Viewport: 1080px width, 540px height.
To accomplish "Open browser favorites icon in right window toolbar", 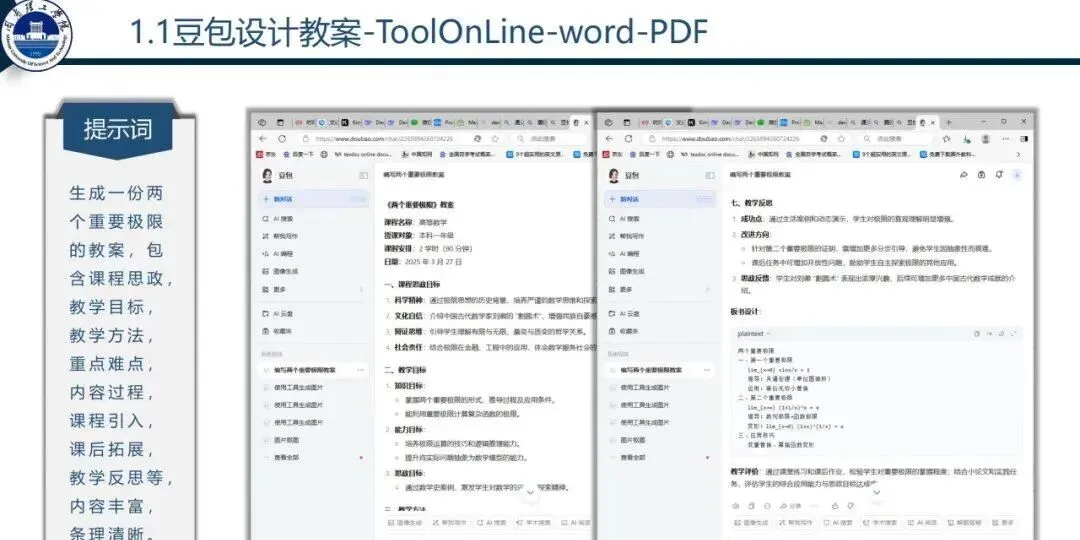I will [x=948, y=138].
